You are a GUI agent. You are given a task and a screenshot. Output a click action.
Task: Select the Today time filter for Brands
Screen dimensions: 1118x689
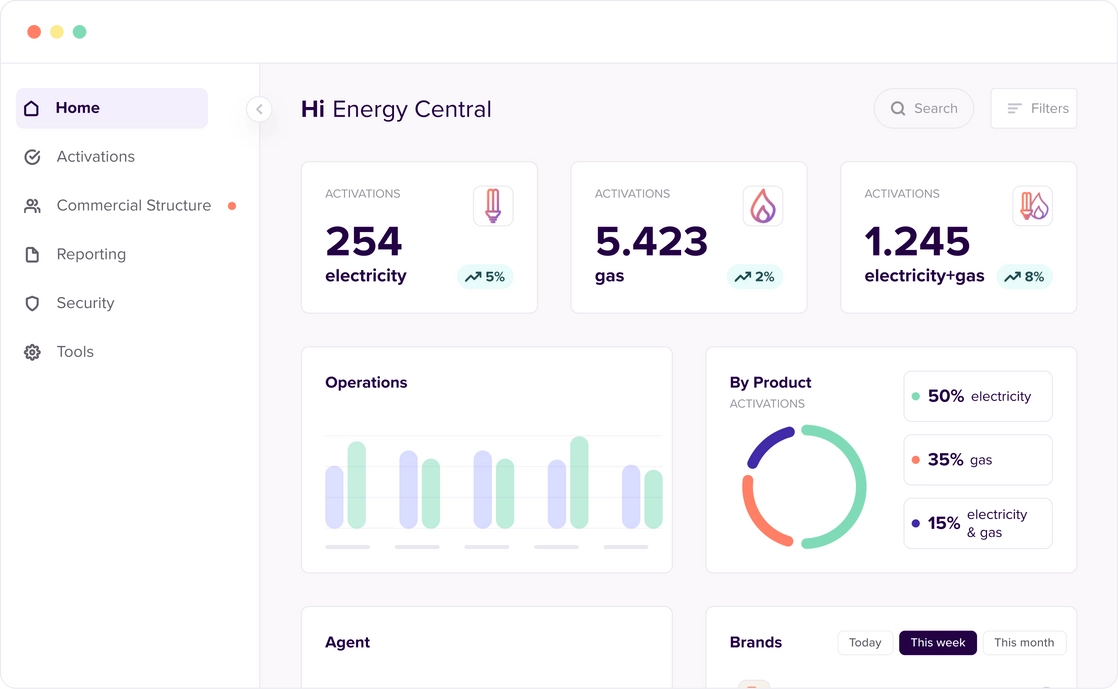pyautogui.click(x=864, y=642)
